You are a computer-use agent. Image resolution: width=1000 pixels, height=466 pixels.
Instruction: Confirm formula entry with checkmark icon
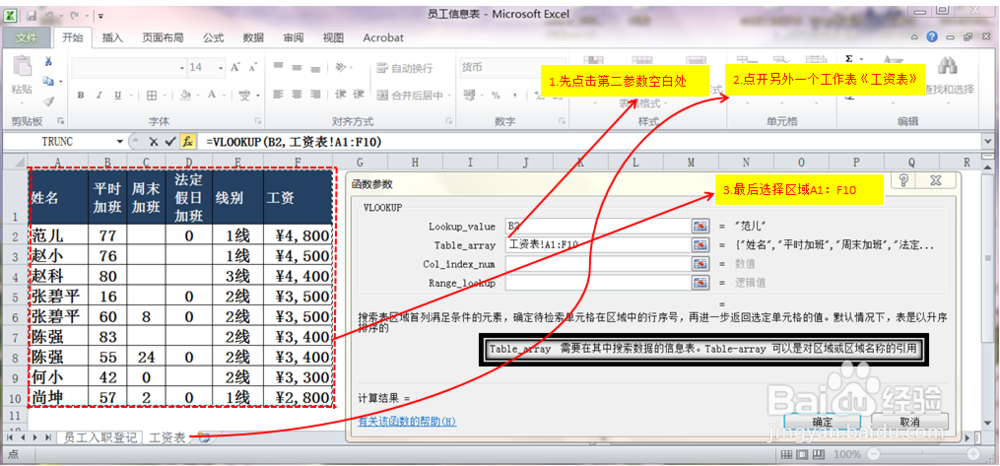(x=170, y=142)
